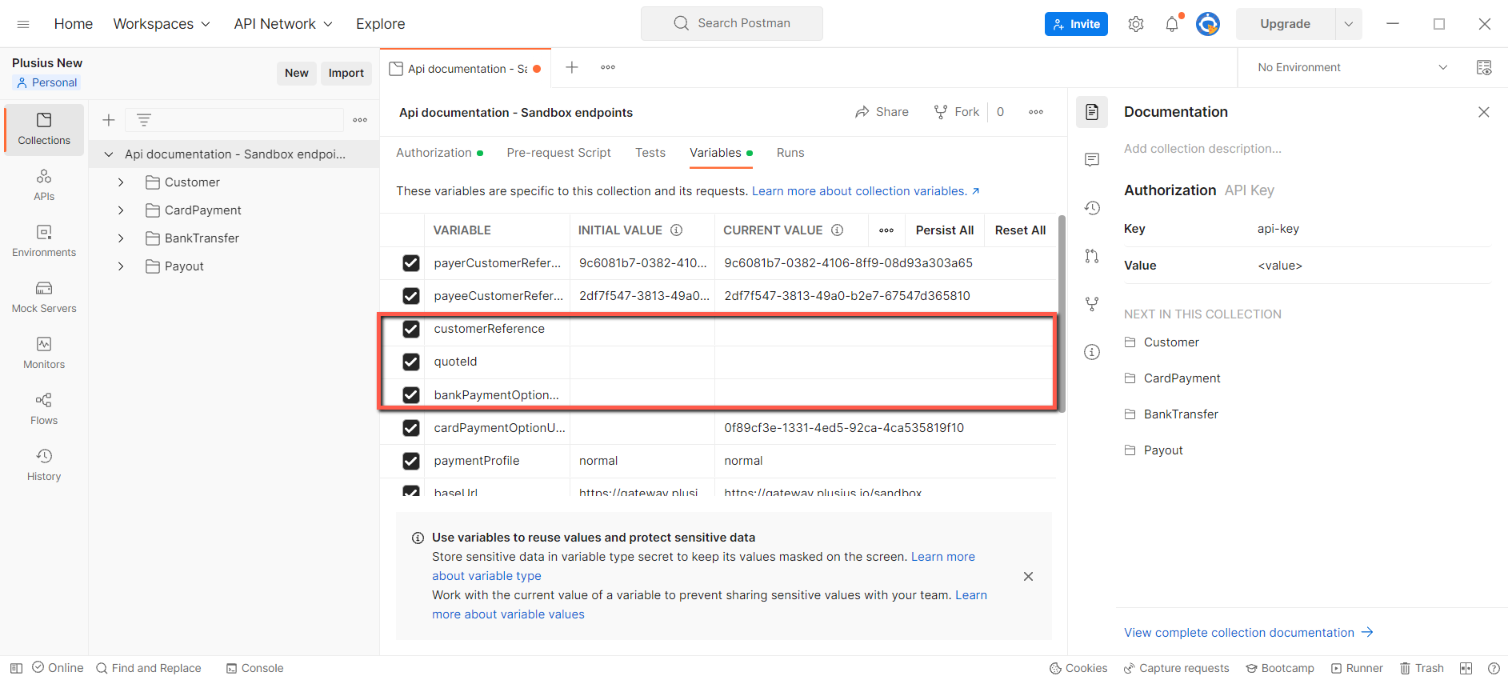Open the hamburger main menu

click(x=23, y=24)
